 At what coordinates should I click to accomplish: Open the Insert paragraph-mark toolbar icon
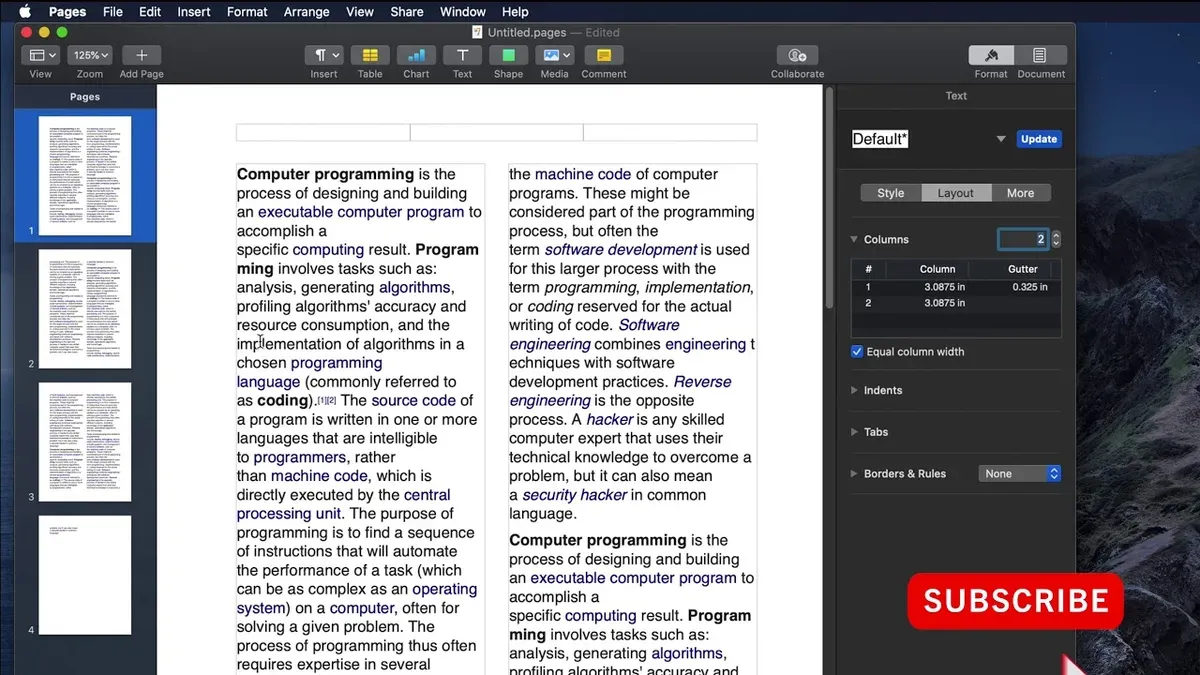click(x=324, y=55)
